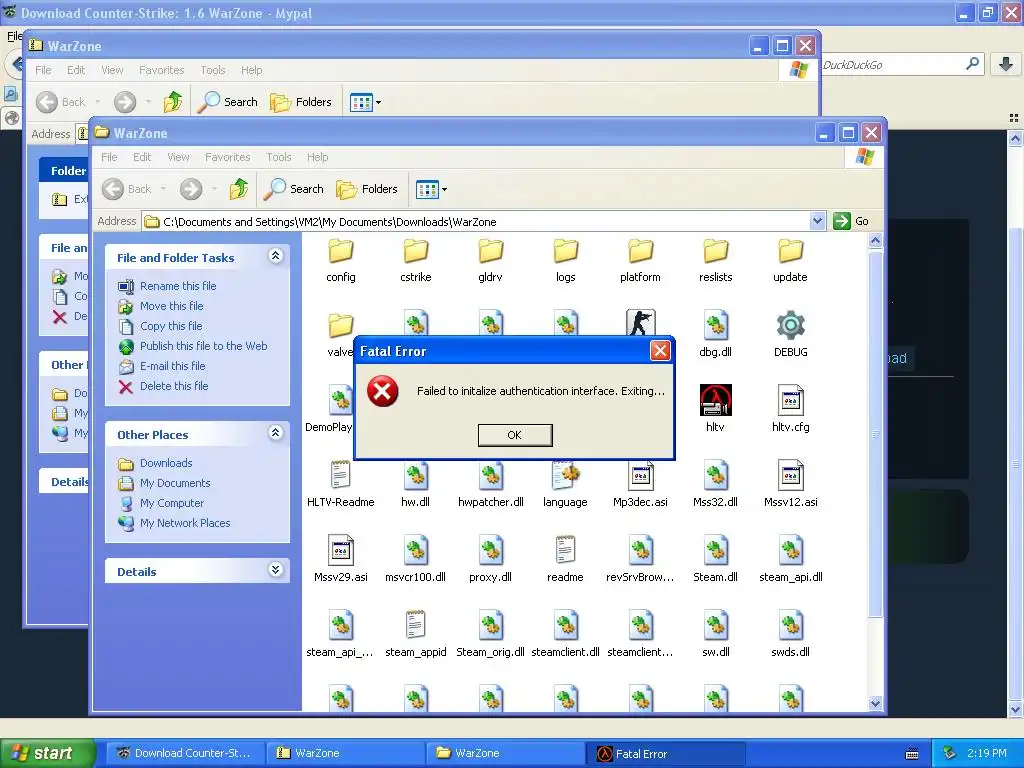The width and height of the screenshot is (1024, 768).
Task: Select the Mss32.dll file
Action: [715, 484]
